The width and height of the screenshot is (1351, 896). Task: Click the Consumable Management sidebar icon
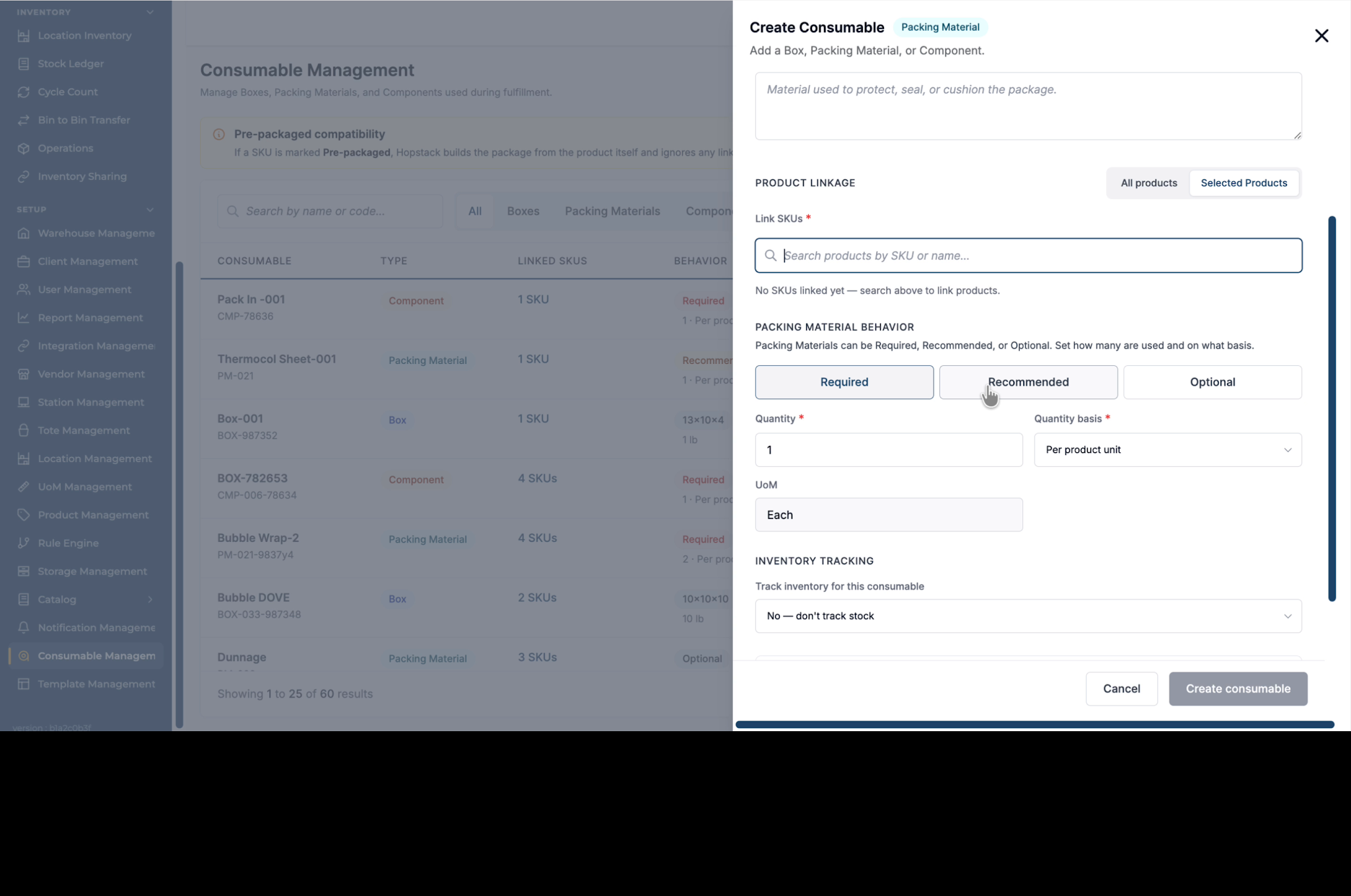tap(24, 656)
